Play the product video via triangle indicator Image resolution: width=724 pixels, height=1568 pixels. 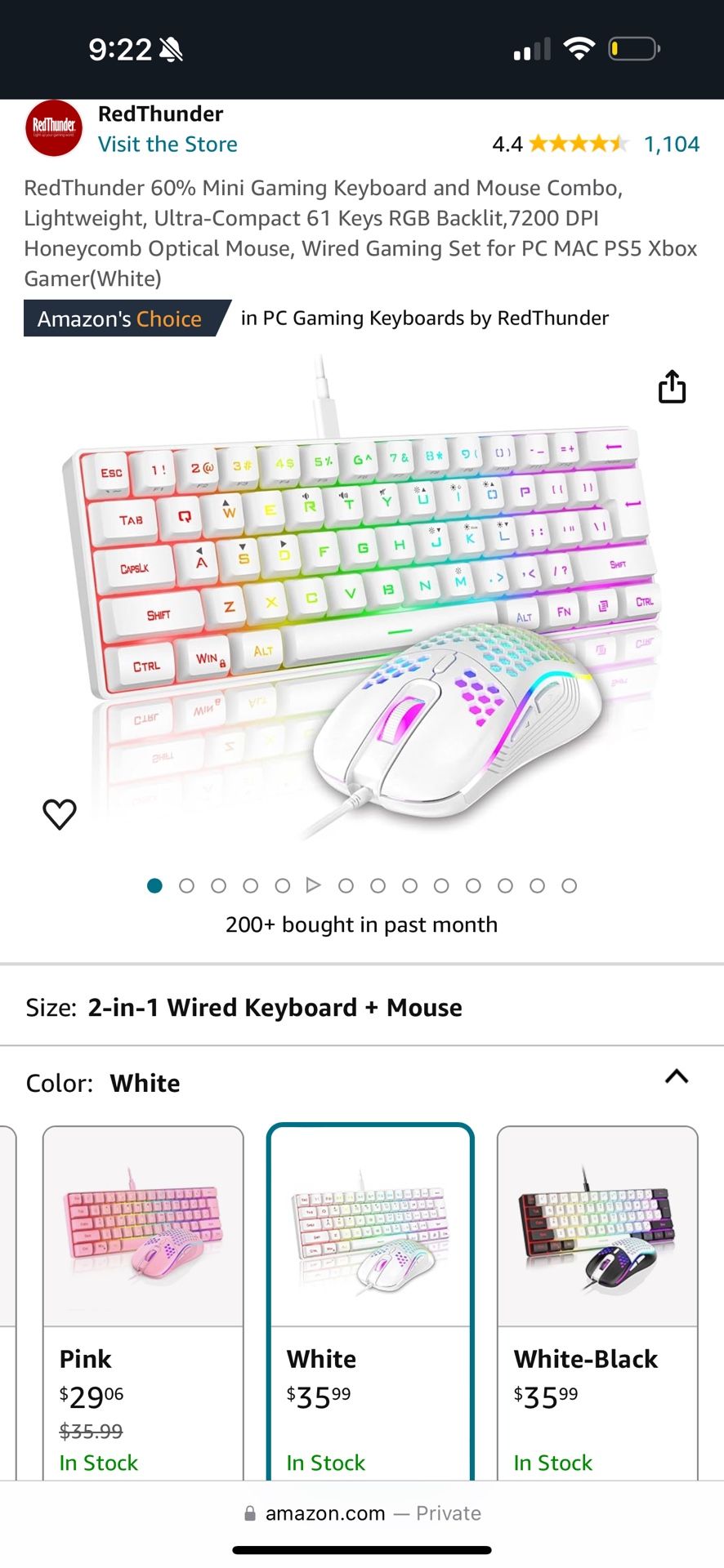[313, 885]
